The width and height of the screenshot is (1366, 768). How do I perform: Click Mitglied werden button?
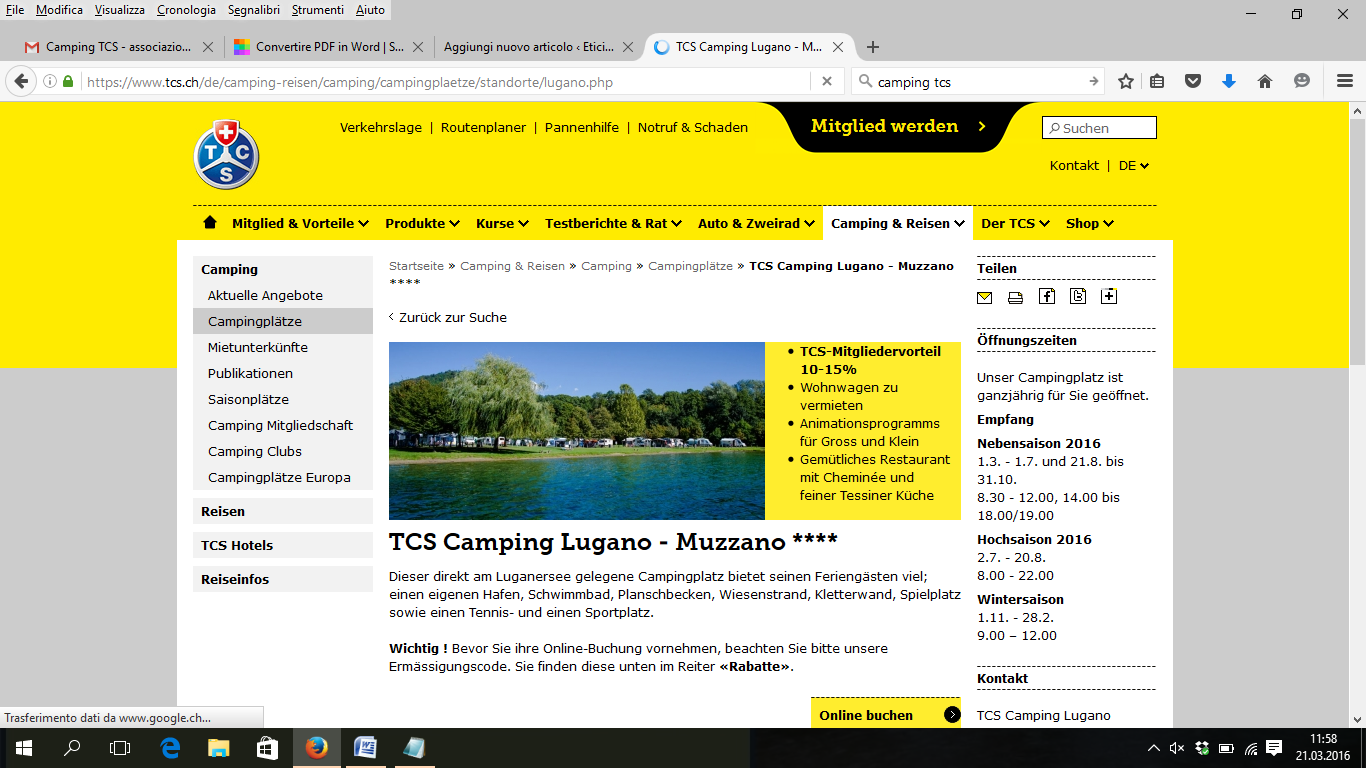pyautogui.click(x=898, y=127)
